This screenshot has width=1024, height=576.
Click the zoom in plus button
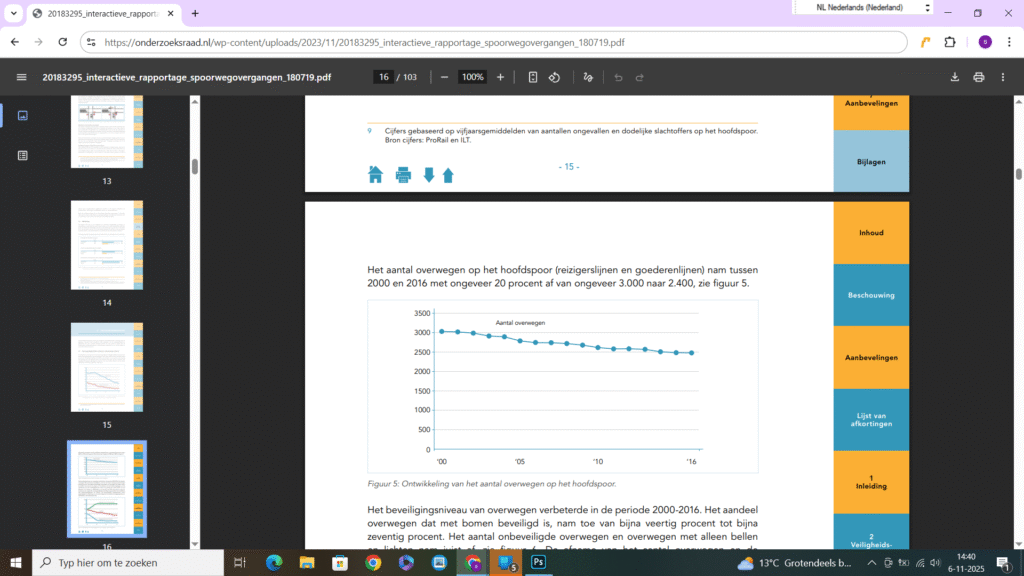click(500, 77)
